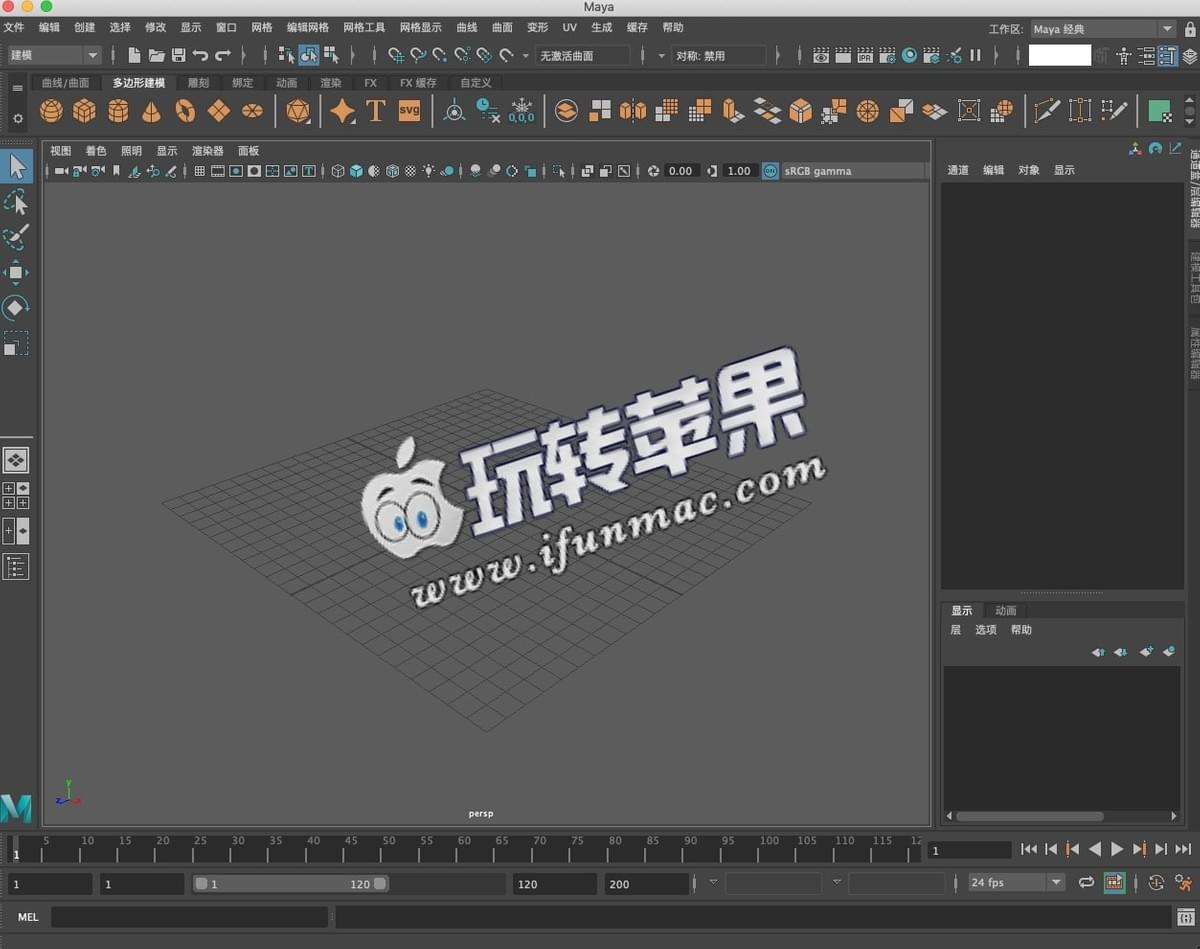This screenshot has height=949, width=1200.
Task: Open the 无激活曲面 live surface dropdown
Action: pyautogui.click(x=583, y=56)
